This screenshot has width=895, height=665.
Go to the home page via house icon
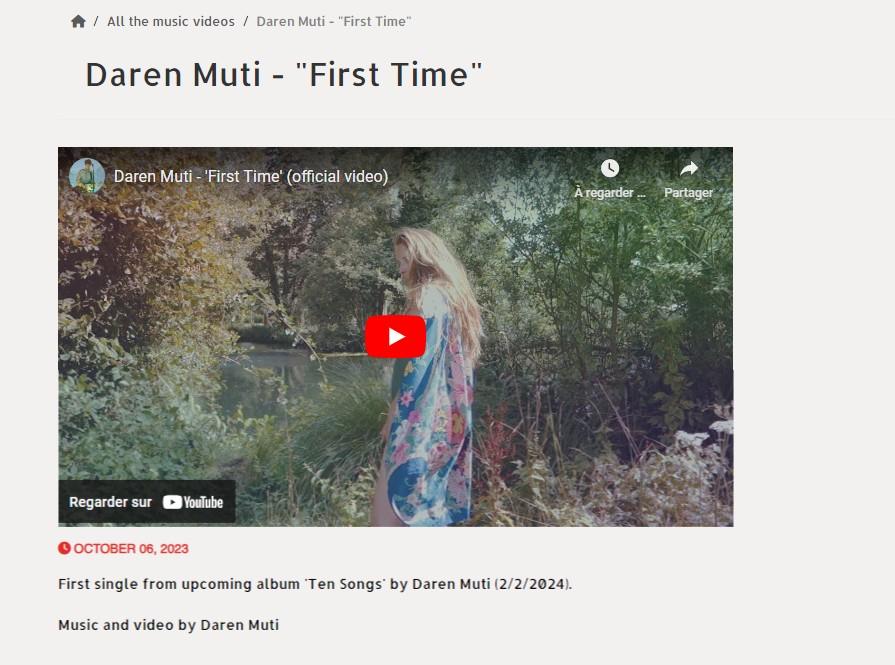tap(78, 22)
